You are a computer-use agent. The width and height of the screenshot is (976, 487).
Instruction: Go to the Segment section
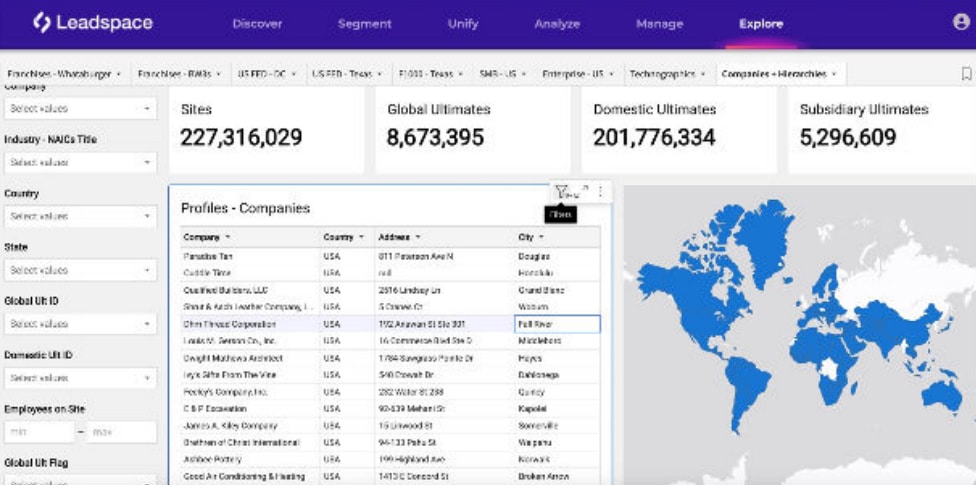click(364, 24)
